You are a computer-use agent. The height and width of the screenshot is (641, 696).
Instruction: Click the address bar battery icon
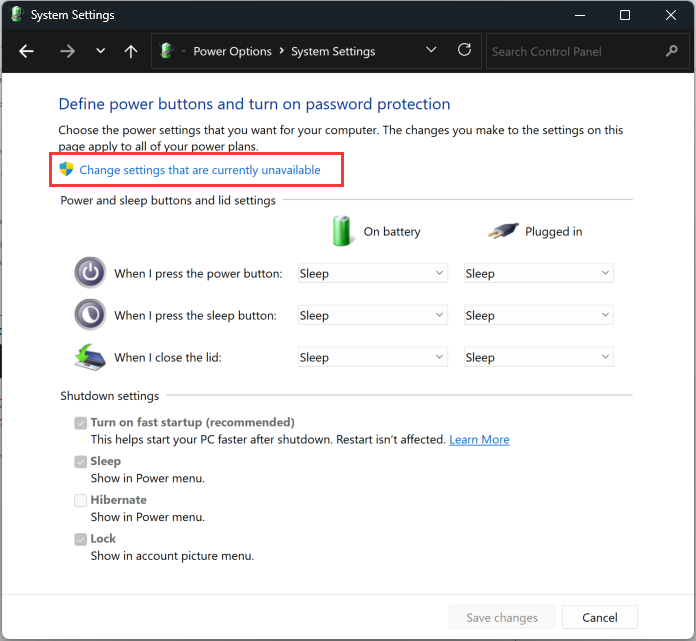click(167, 51)
